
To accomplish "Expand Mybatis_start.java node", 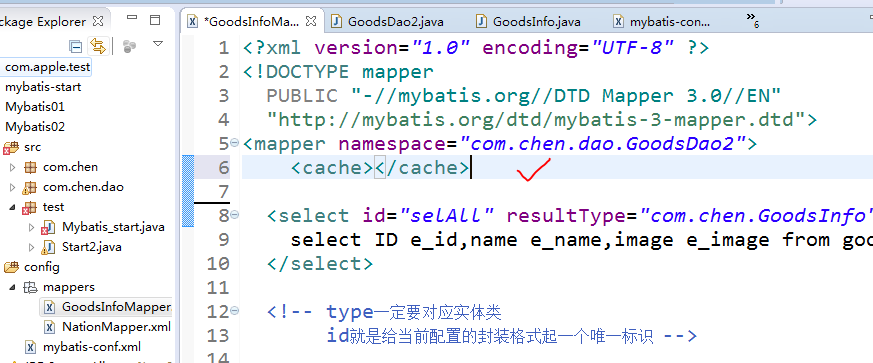I will pos(32,227).
